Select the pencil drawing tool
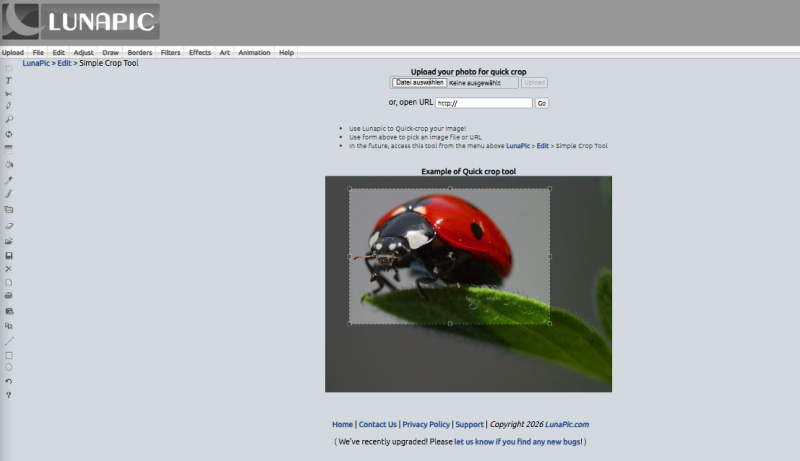 (x=9, y=106)
